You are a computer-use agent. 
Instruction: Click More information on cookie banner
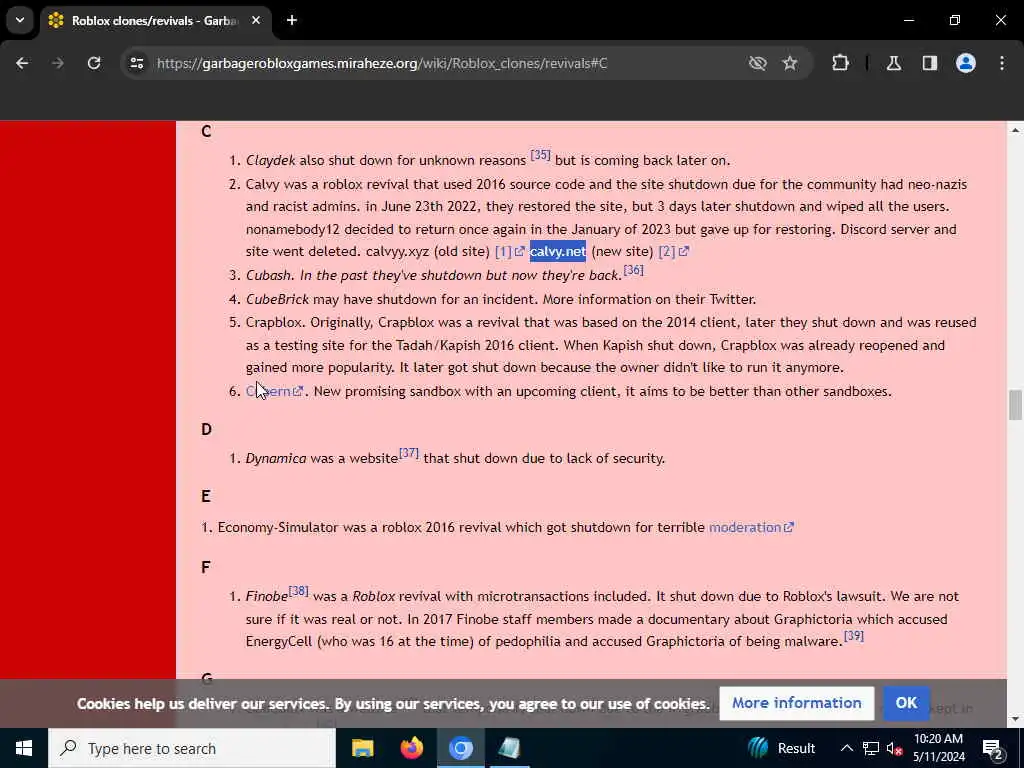[797, 703]
